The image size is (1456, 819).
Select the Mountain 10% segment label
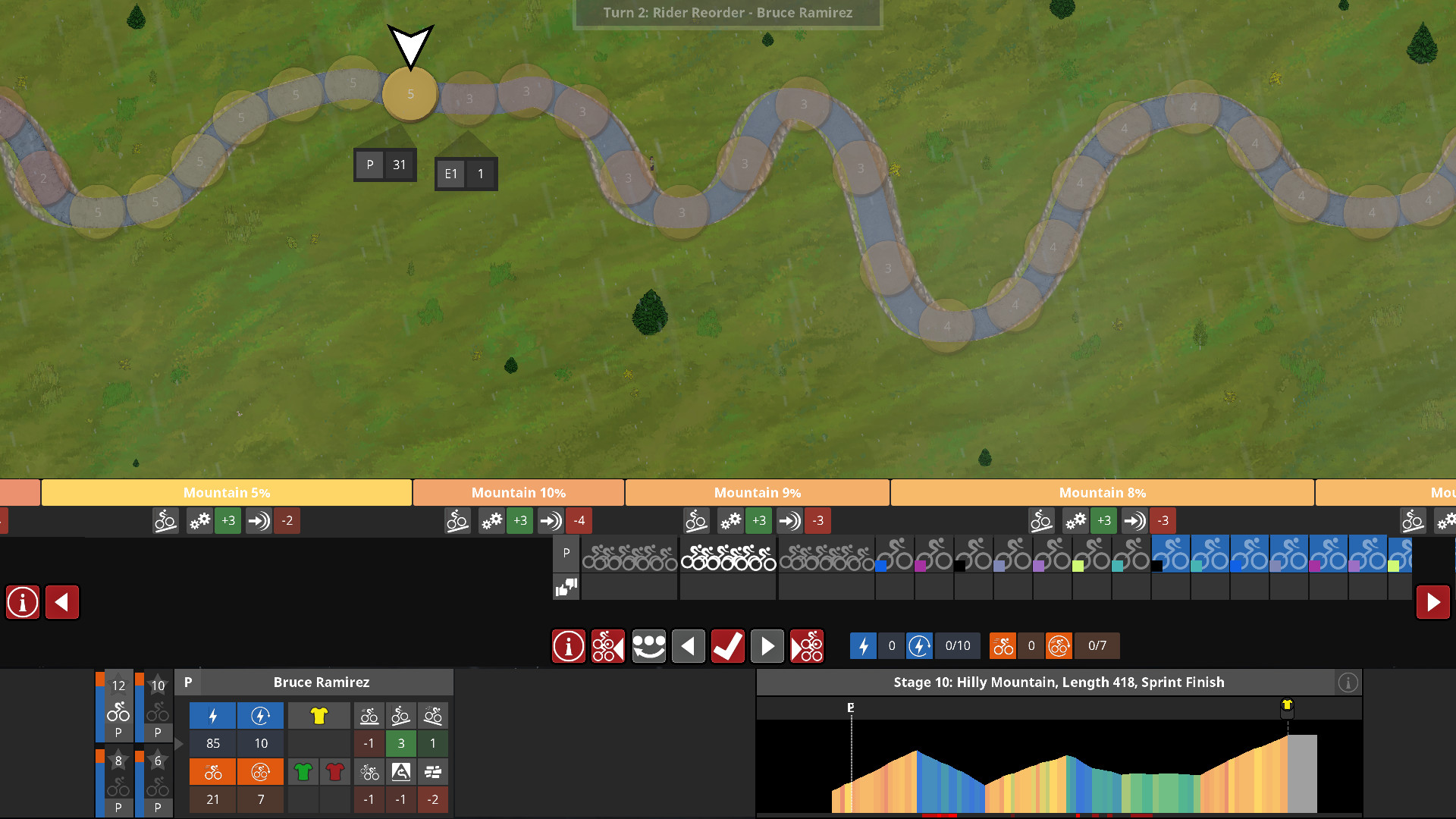coord(518,493)
